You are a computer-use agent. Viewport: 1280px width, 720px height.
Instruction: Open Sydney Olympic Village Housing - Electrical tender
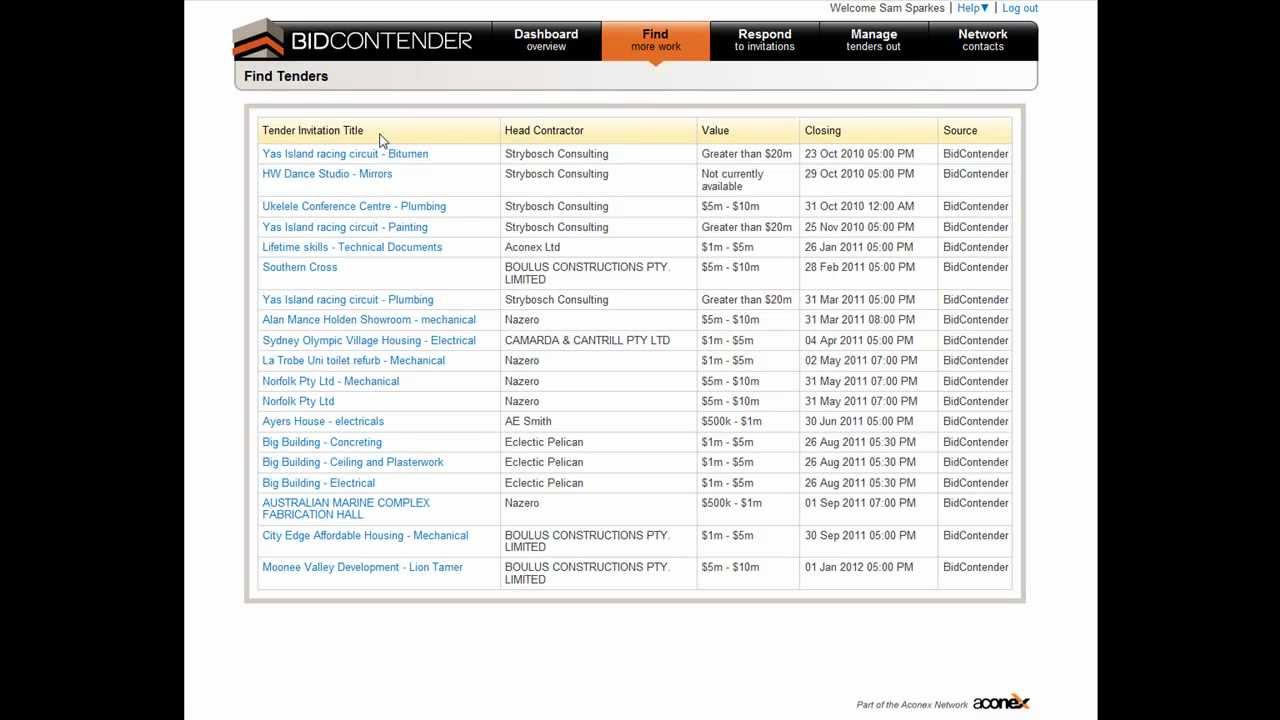[x=369, y=341]
